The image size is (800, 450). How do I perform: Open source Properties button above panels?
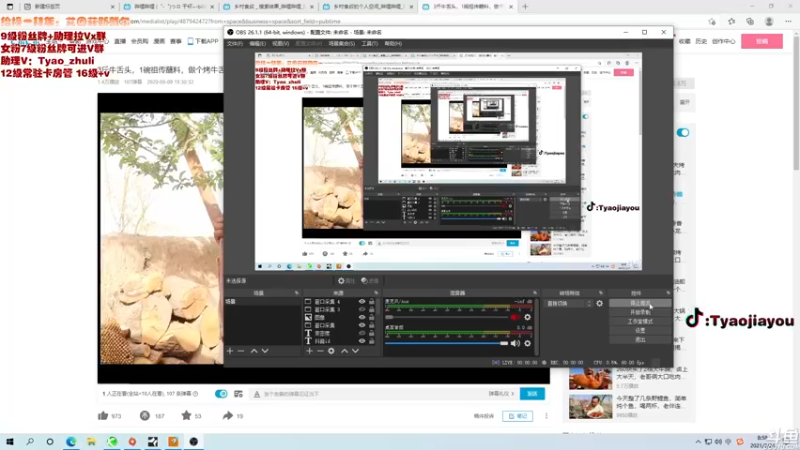(346, 281)
